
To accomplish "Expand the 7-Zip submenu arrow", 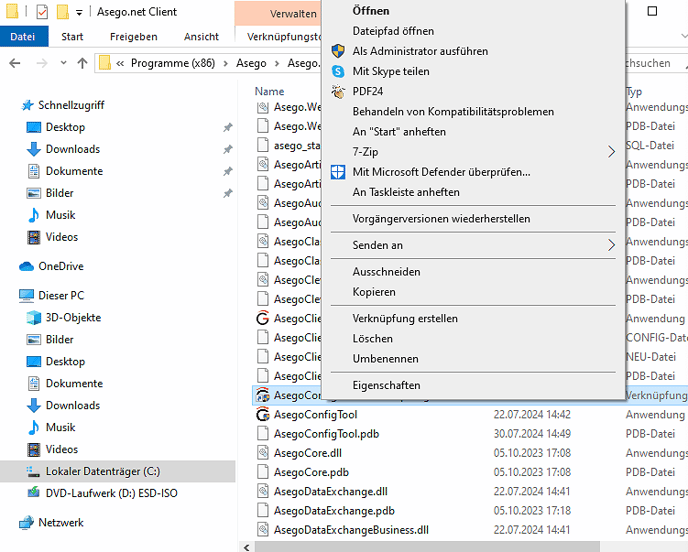I will 612,152.
